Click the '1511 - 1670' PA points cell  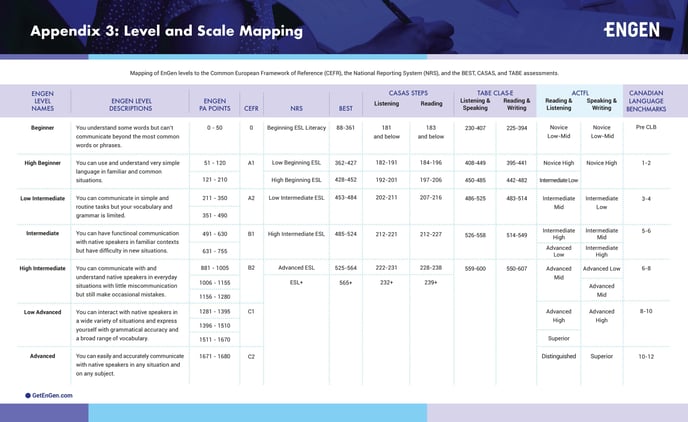(215, 339)
